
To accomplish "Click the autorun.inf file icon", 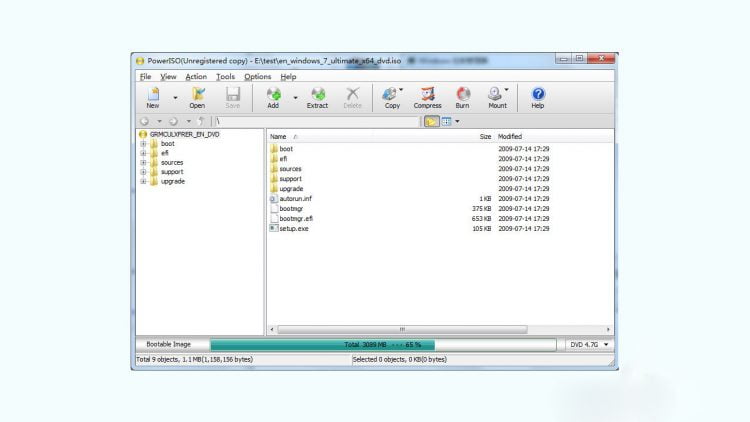I will pyautogui.click(x=274, y=199).
